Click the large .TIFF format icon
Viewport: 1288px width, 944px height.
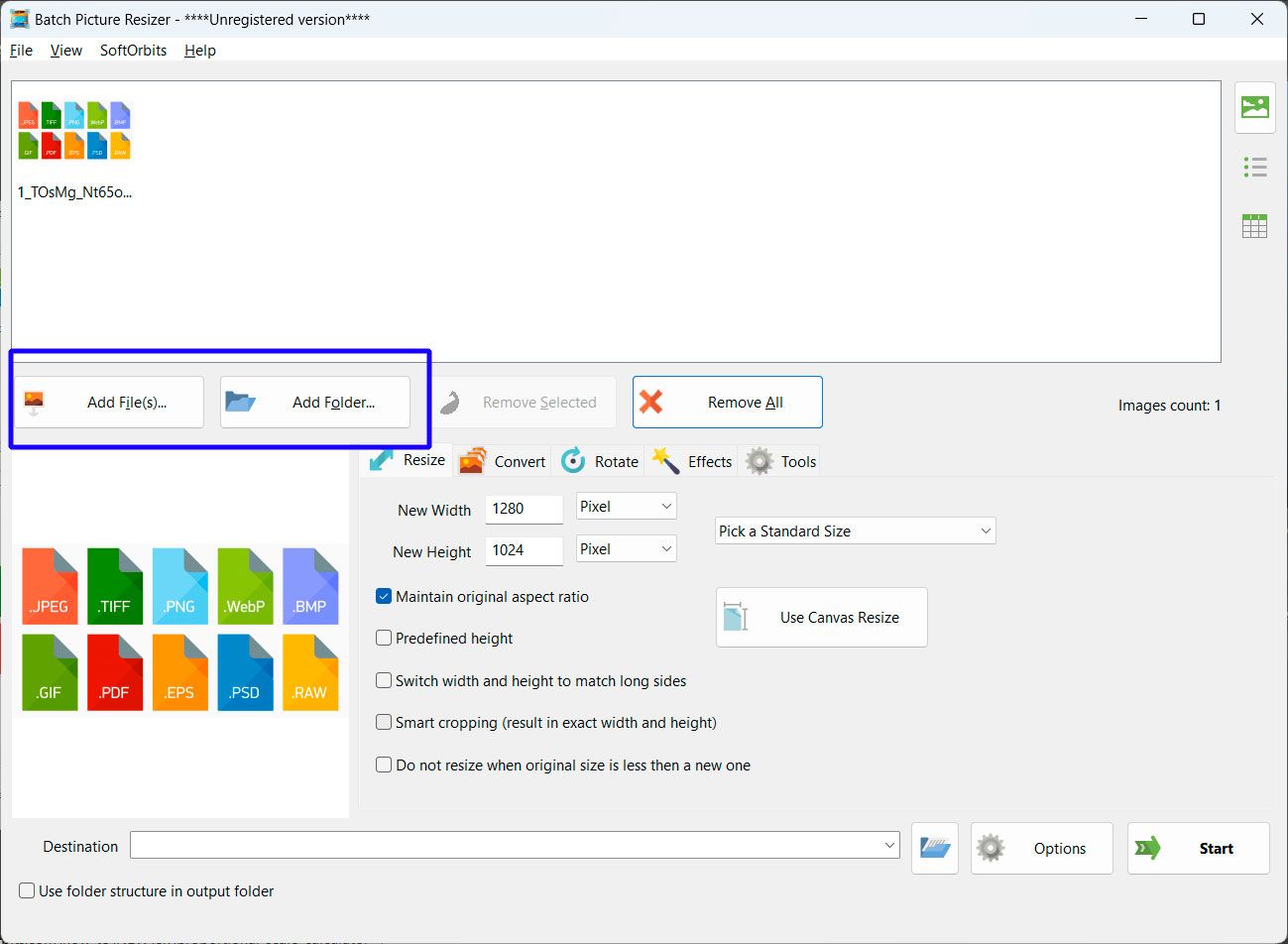click(x=115, y=586)
